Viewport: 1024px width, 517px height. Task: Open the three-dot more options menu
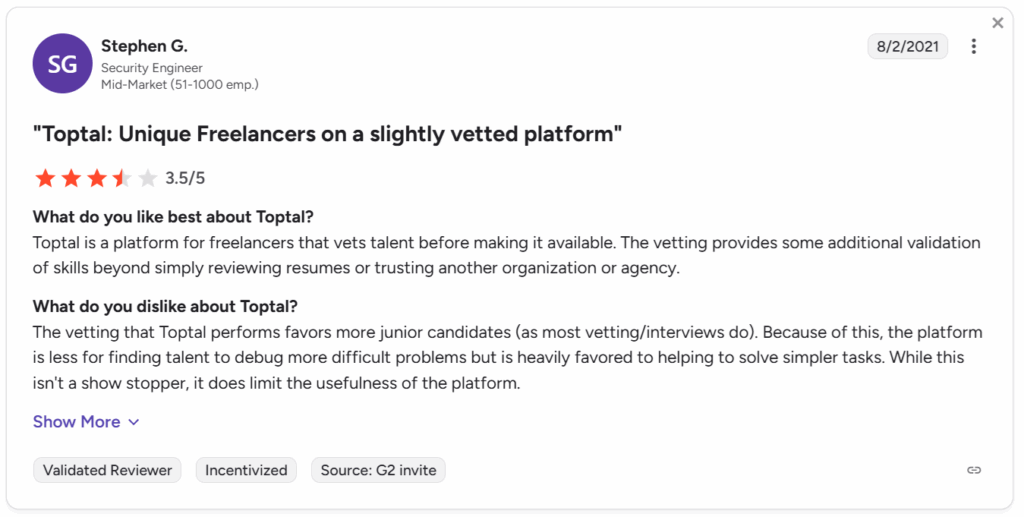(973, 46)
